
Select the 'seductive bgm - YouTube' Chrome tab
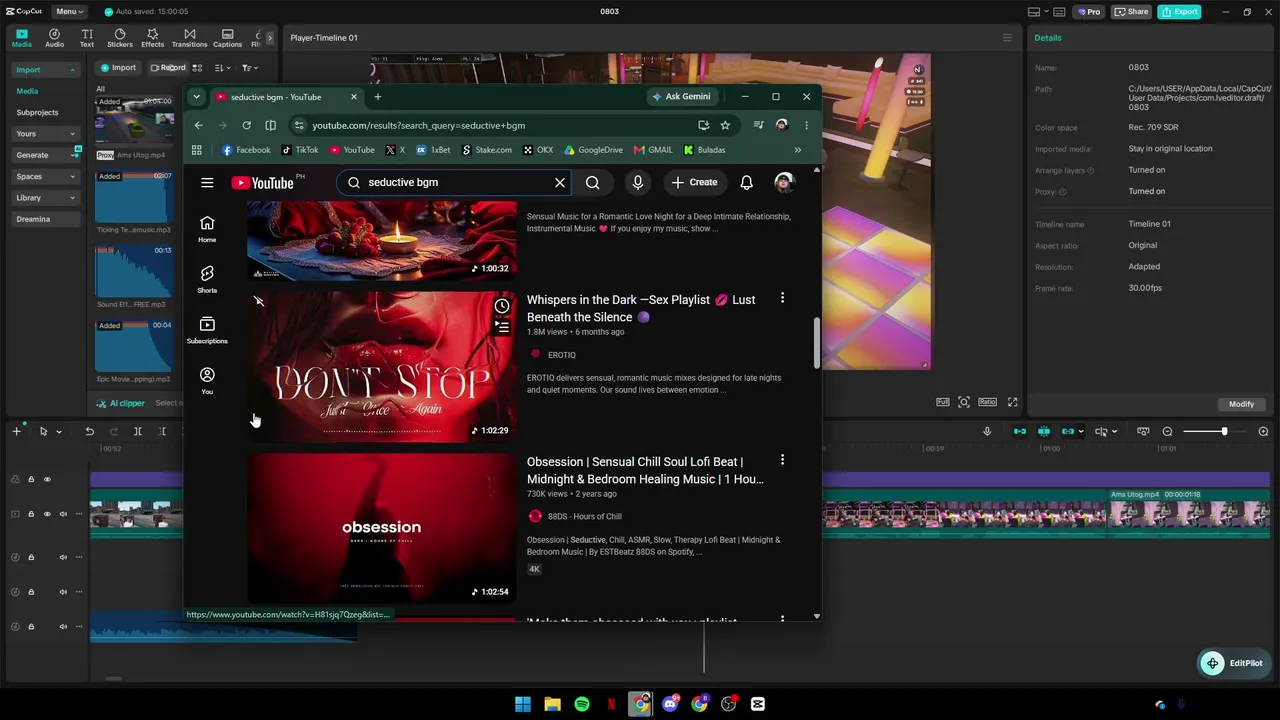tap(286, 97)
